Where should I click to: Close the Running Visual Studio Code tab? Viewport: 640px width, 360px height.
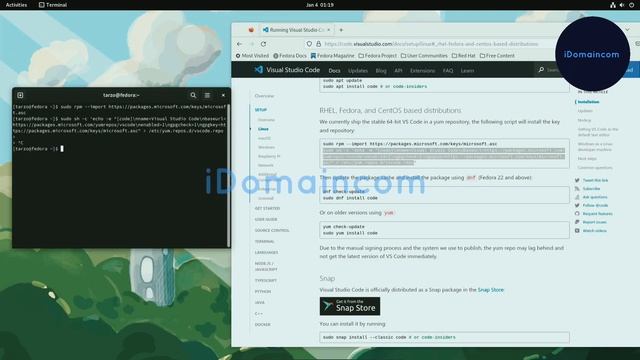(329, 30)
